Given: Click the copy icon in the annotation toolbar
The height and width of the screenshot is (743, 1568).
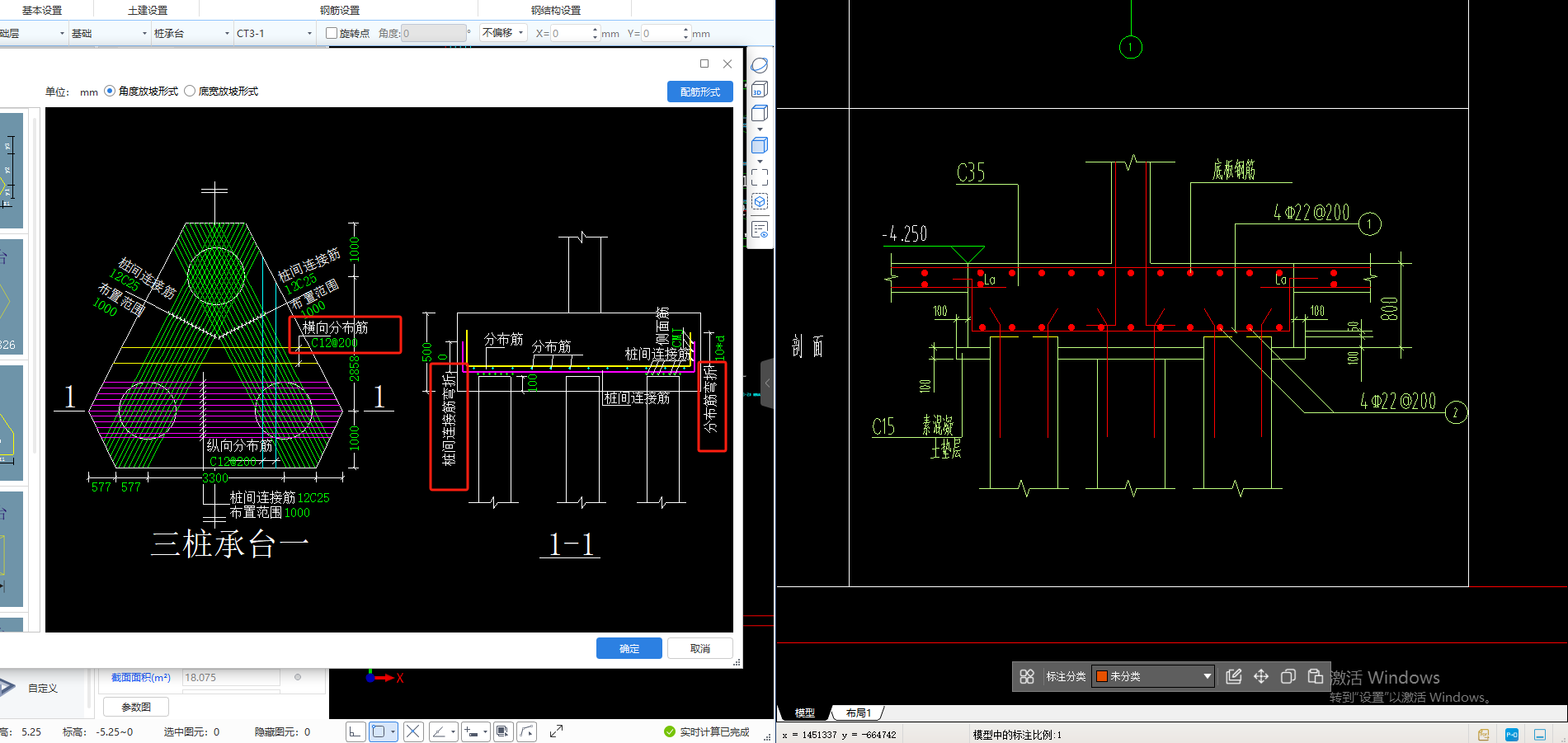Looking at the screenshot, I should tap(1288, 676).
